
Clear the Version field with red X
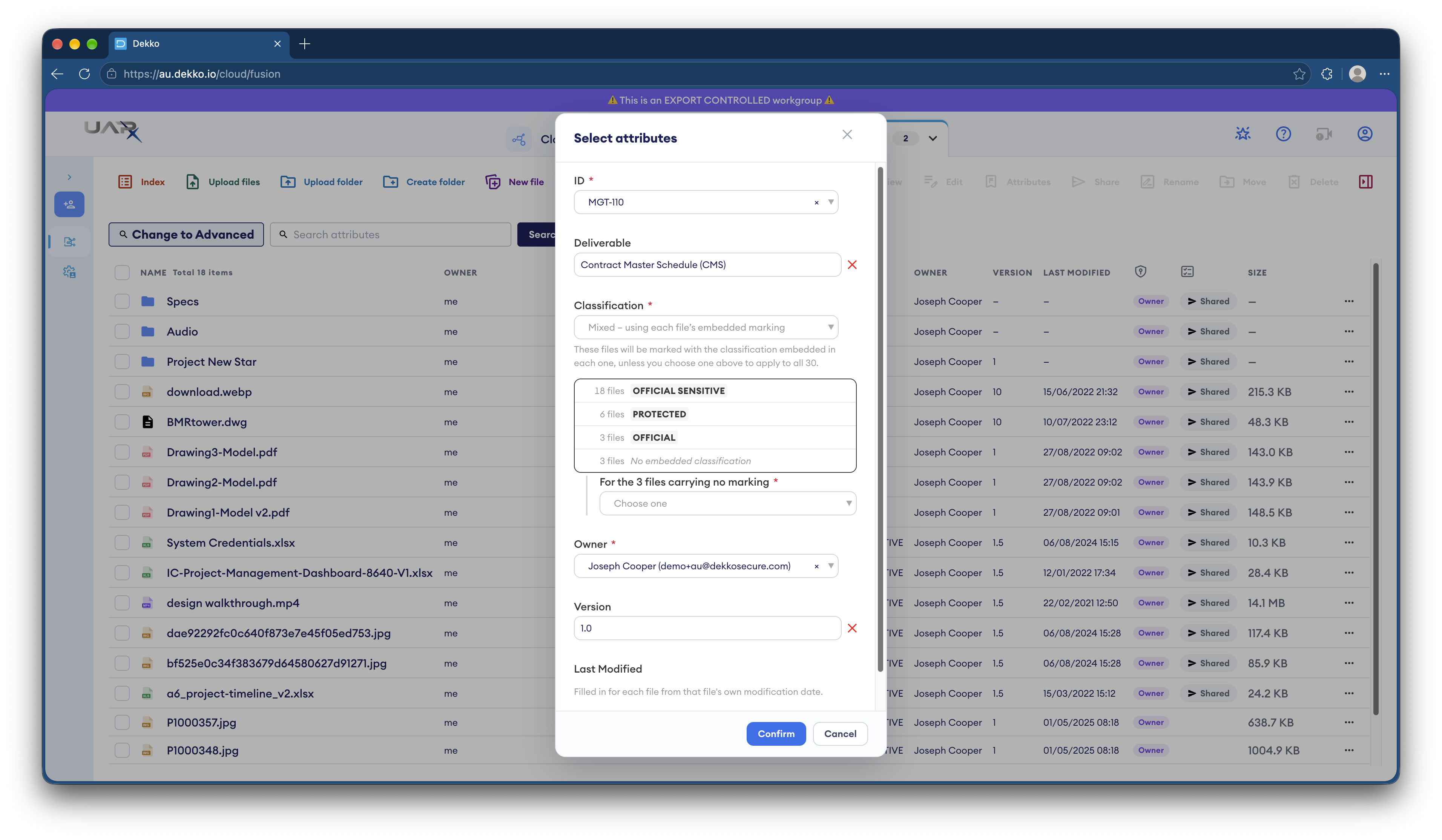point(852,628)
